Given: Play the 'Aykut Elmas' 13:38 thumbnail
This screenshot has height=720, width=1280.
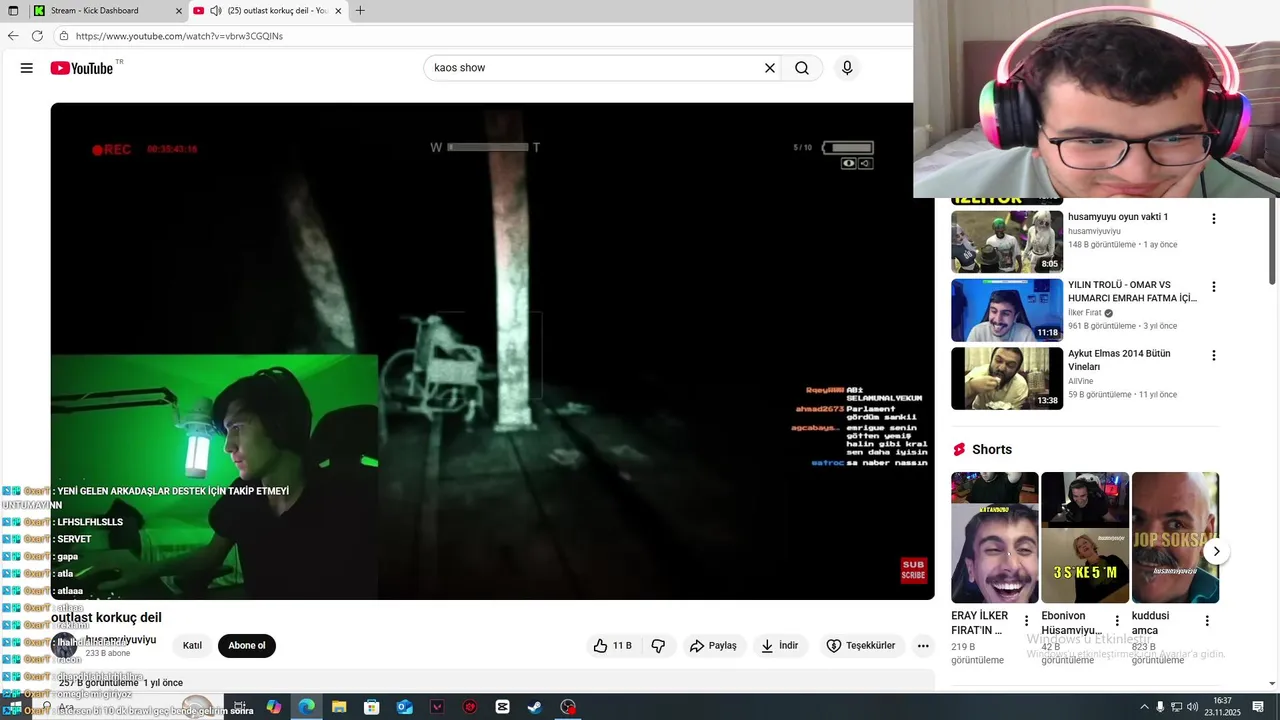Looking at the screenshot, I should pos(1007,378).
